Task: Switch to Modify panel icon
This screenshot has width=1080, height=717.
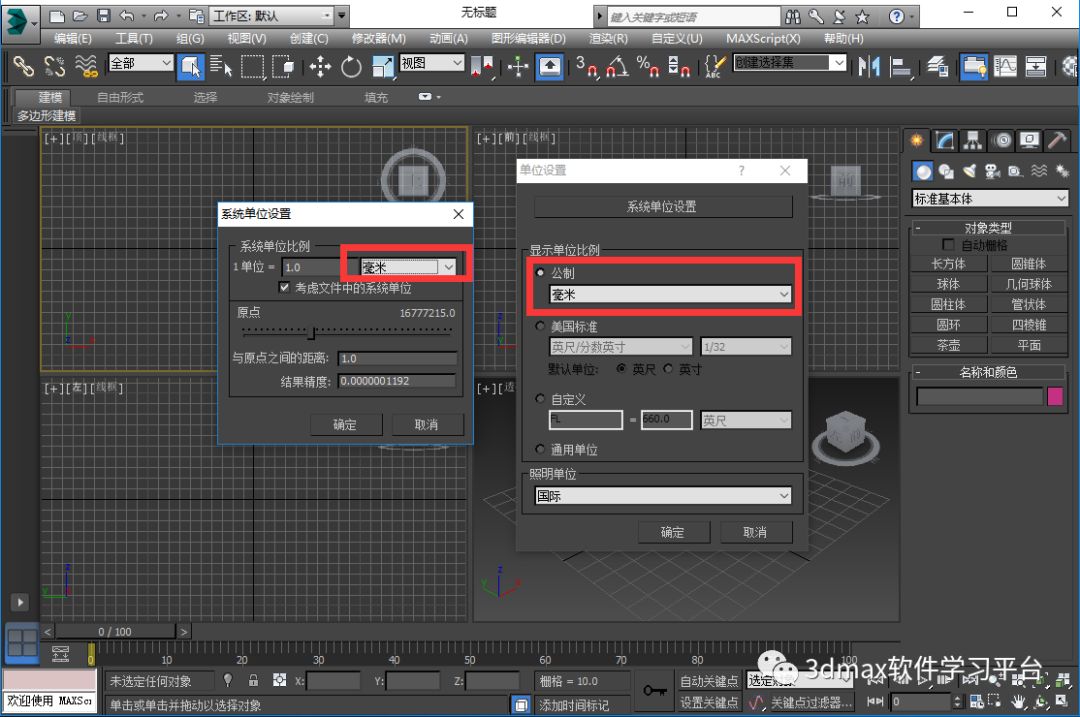Action: [x=944, y=141]
